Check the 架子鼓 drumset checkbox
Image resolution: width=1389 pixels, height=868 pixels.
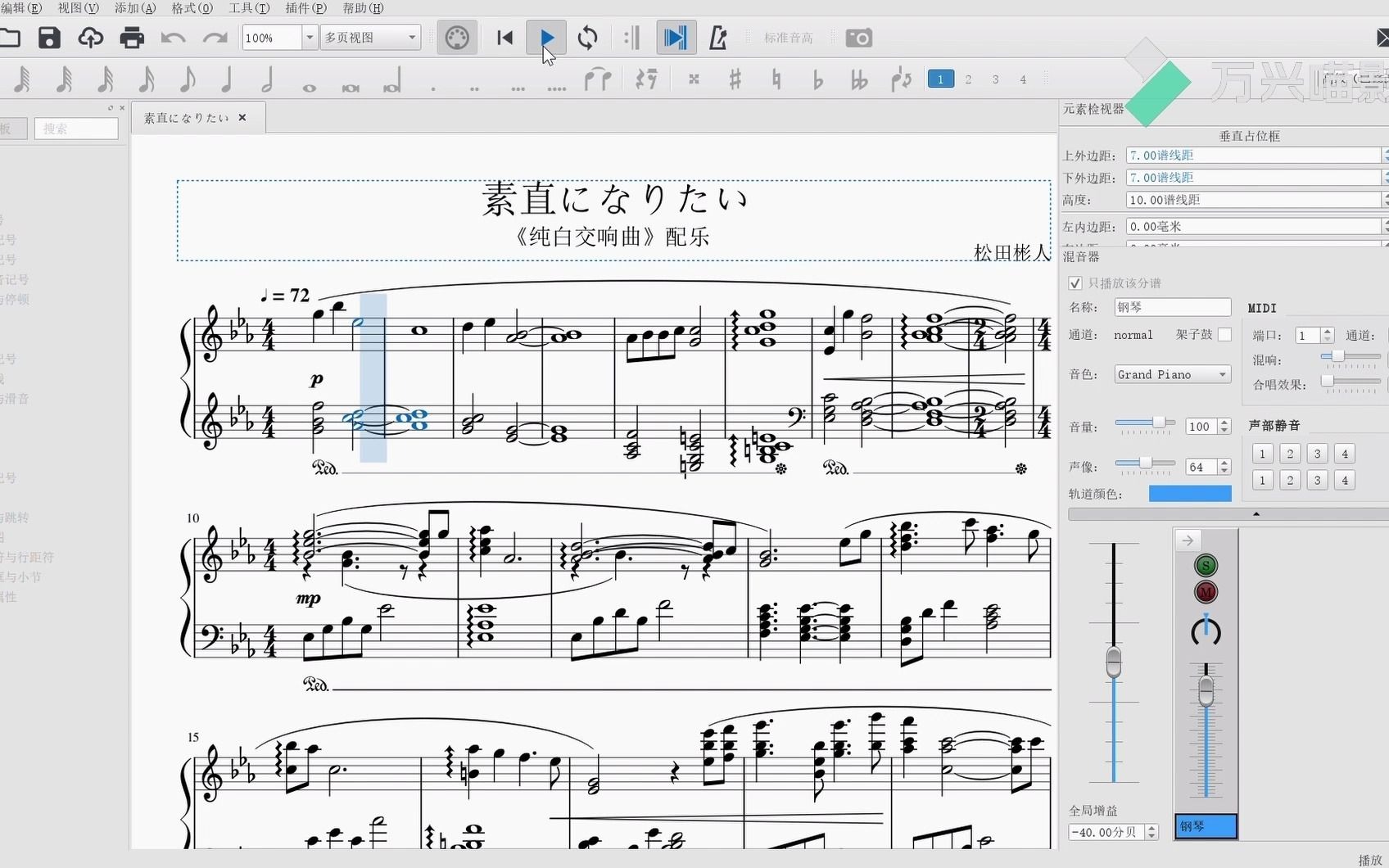tap(1224, 334)
